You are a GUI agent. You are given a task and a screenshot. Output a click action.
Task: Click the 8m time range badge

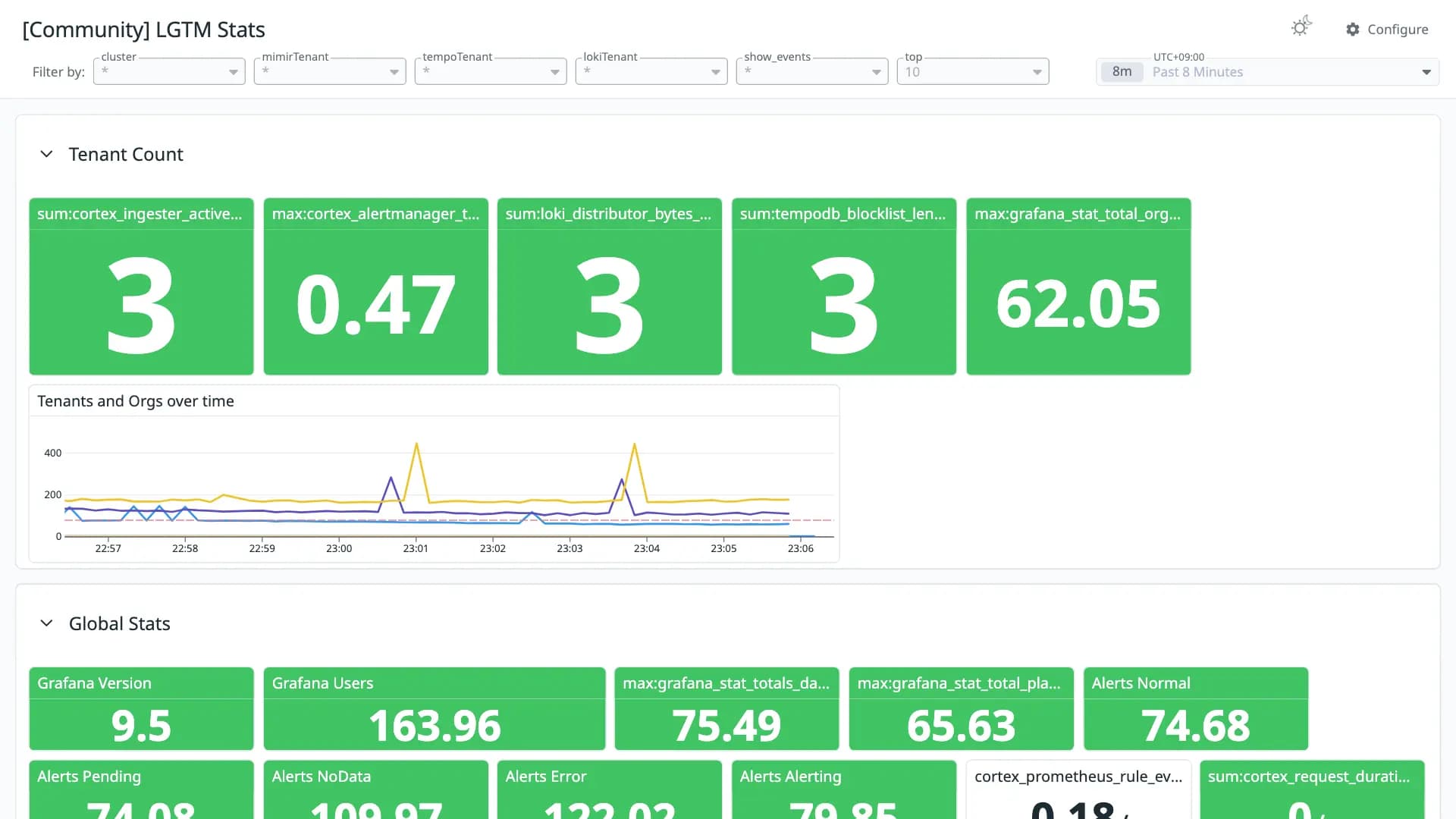point(1122,72)
